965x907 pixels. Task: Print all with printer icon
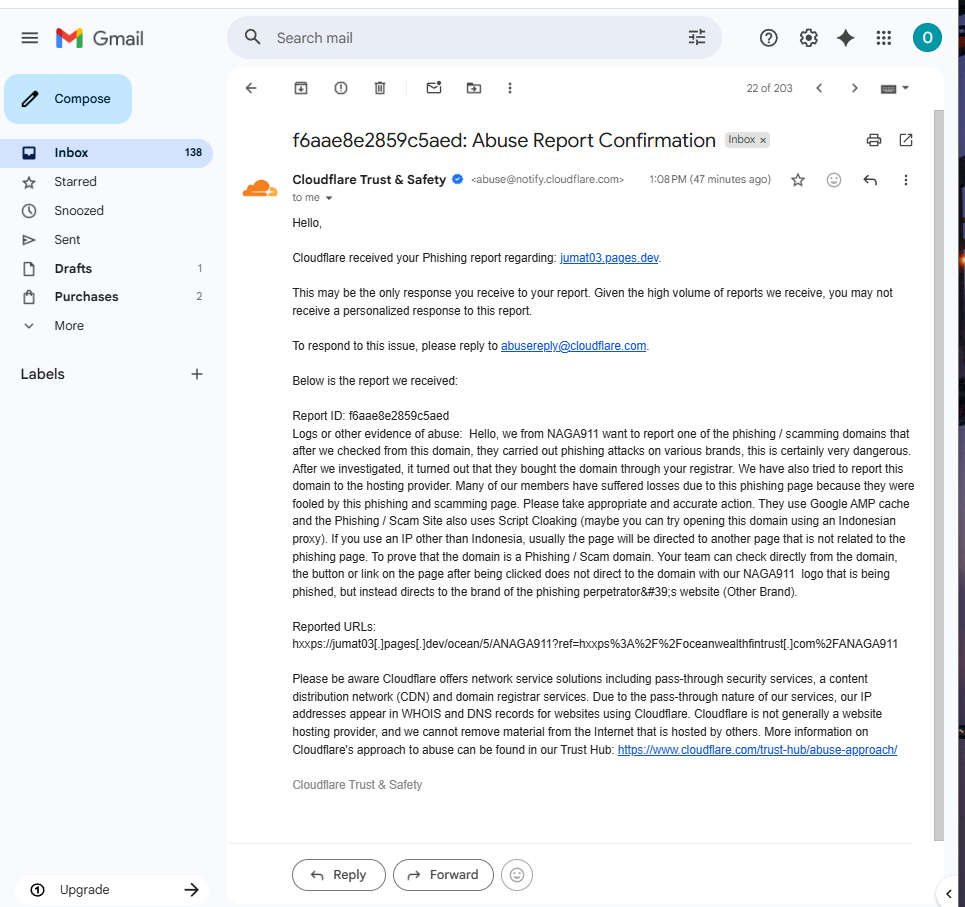873,140
